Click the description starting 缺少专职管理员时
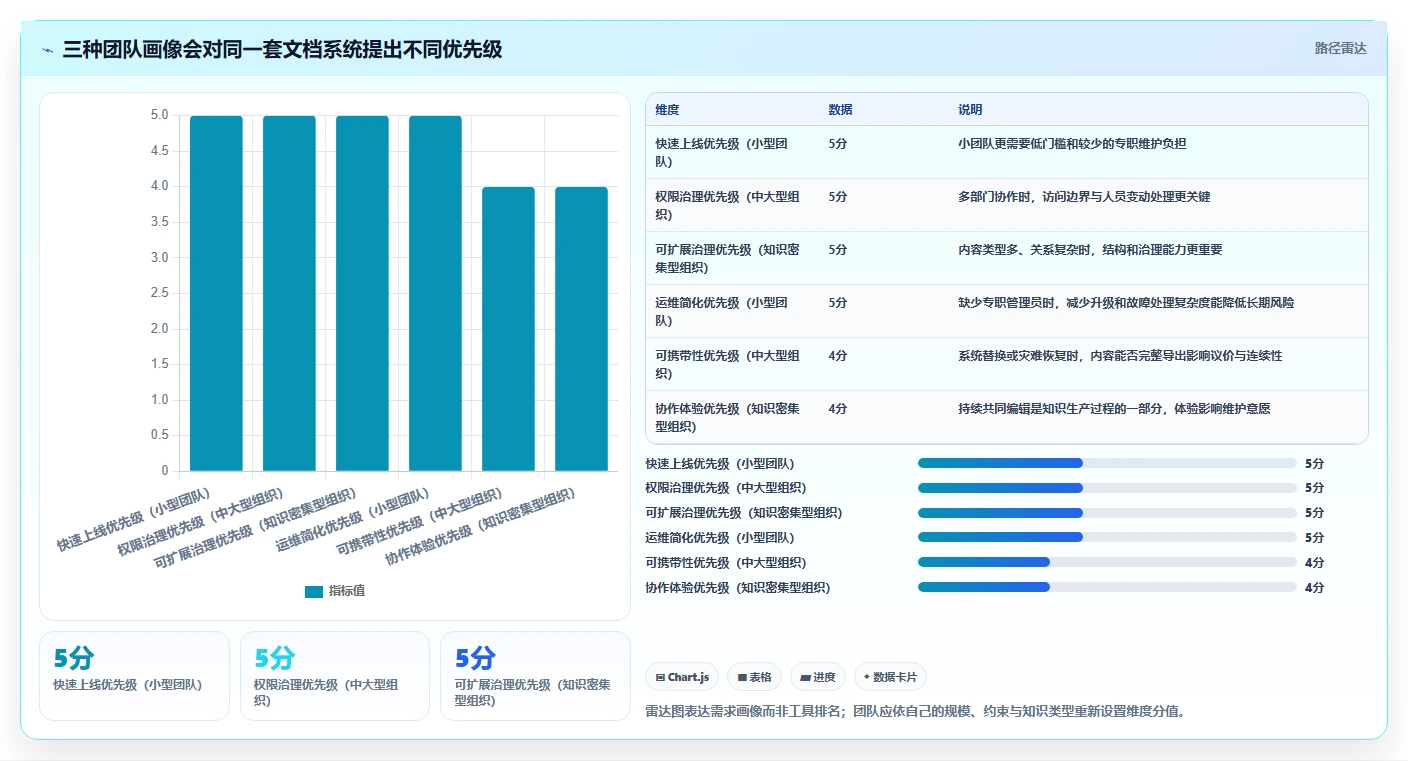This screenshot has width=1408, height=761. coord(1126,303)
